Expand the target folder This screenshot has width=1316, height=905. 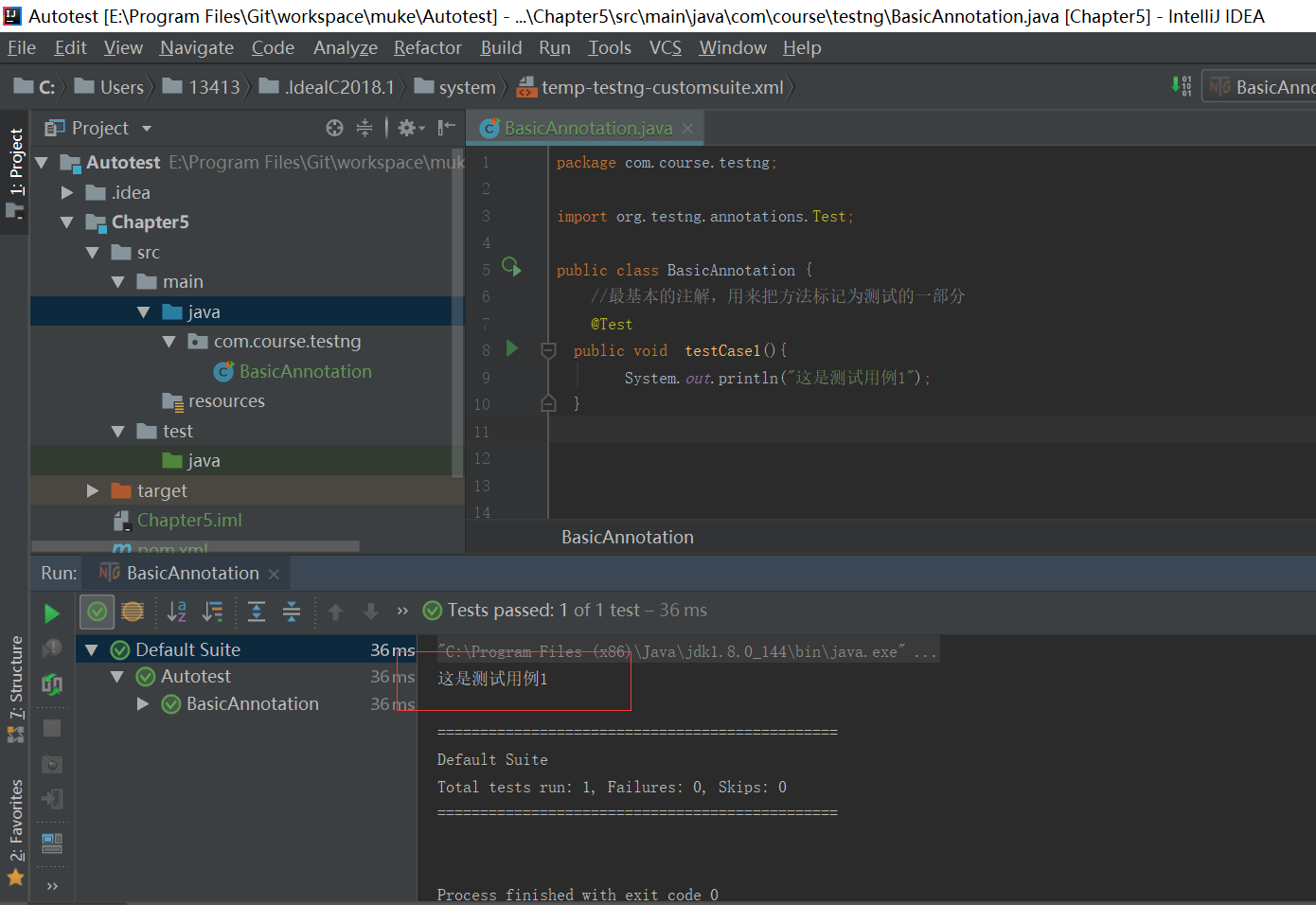93,490
